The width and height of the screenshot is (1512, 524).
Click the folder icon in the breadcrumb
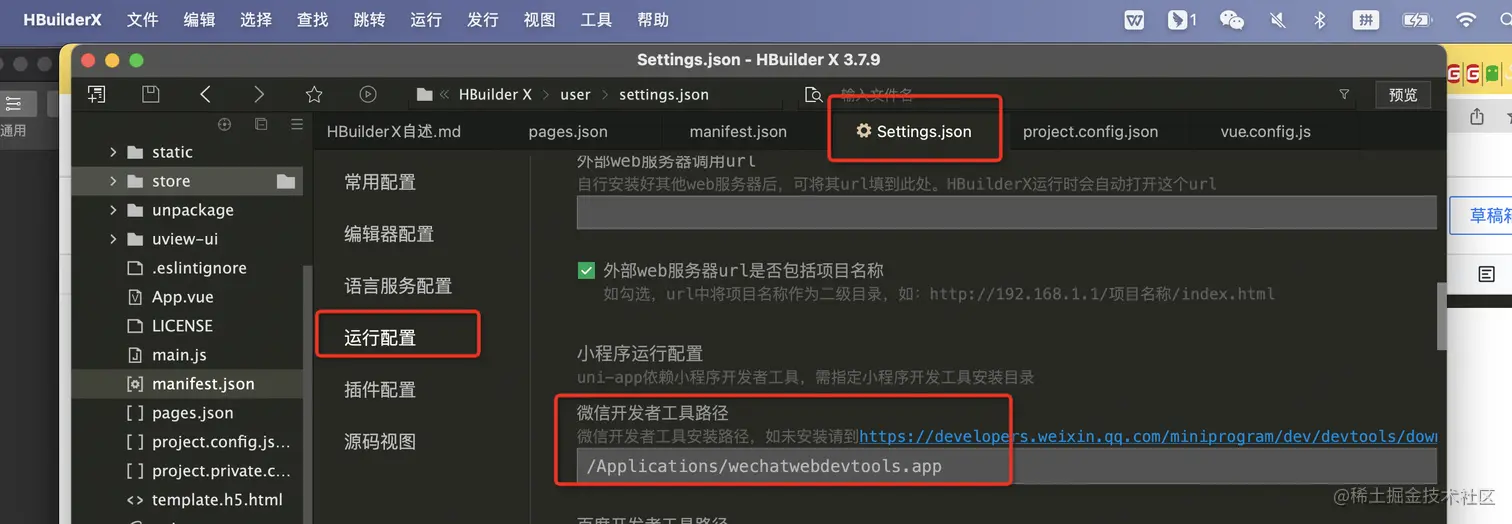point(424,94)
